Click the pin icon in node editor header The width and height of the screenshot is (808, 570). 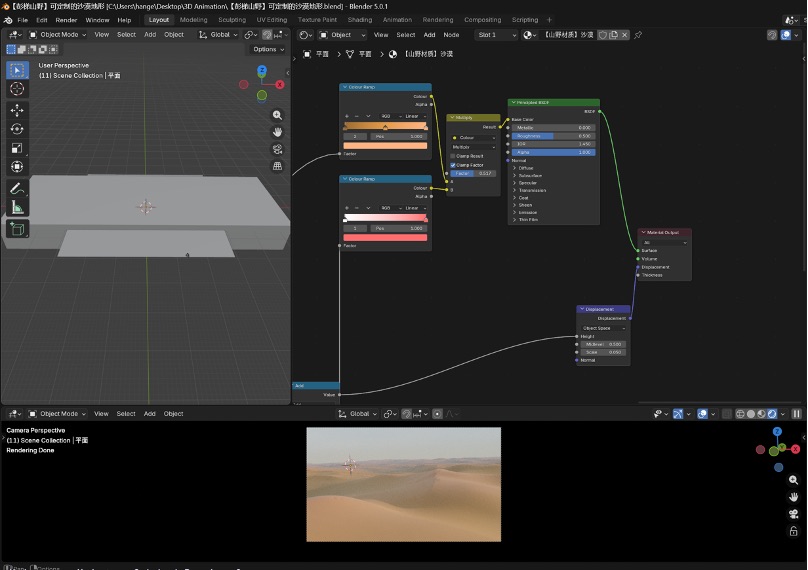click(x=638, y=35)
